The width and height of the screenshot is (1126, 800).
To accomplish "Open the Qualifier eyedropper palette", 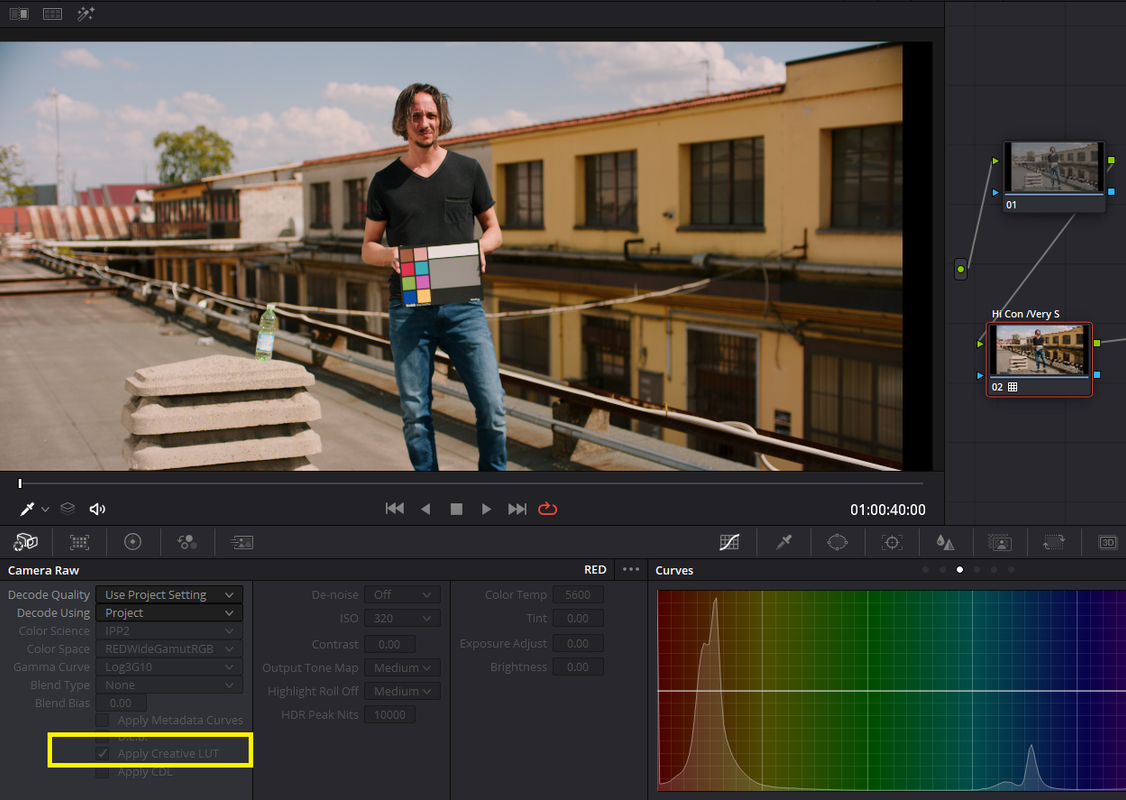I will click(783, 542).
